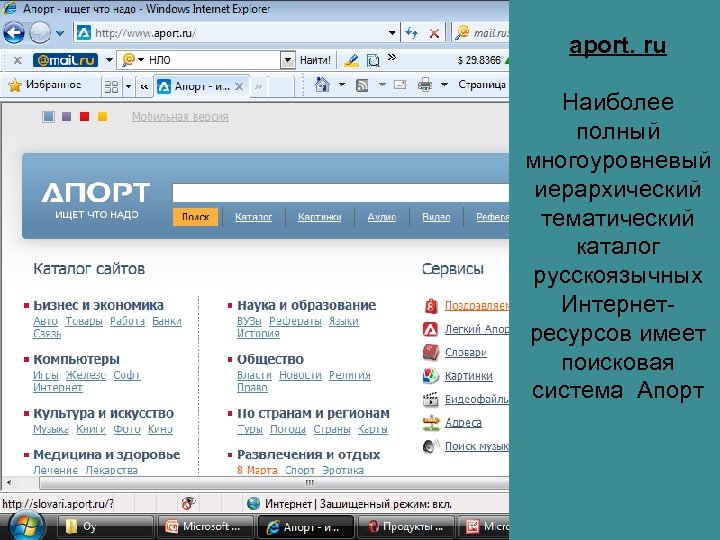Viewport: 720px width, 540px height.
Task: Click the red Stop loading icon
Action: [434, 33]
